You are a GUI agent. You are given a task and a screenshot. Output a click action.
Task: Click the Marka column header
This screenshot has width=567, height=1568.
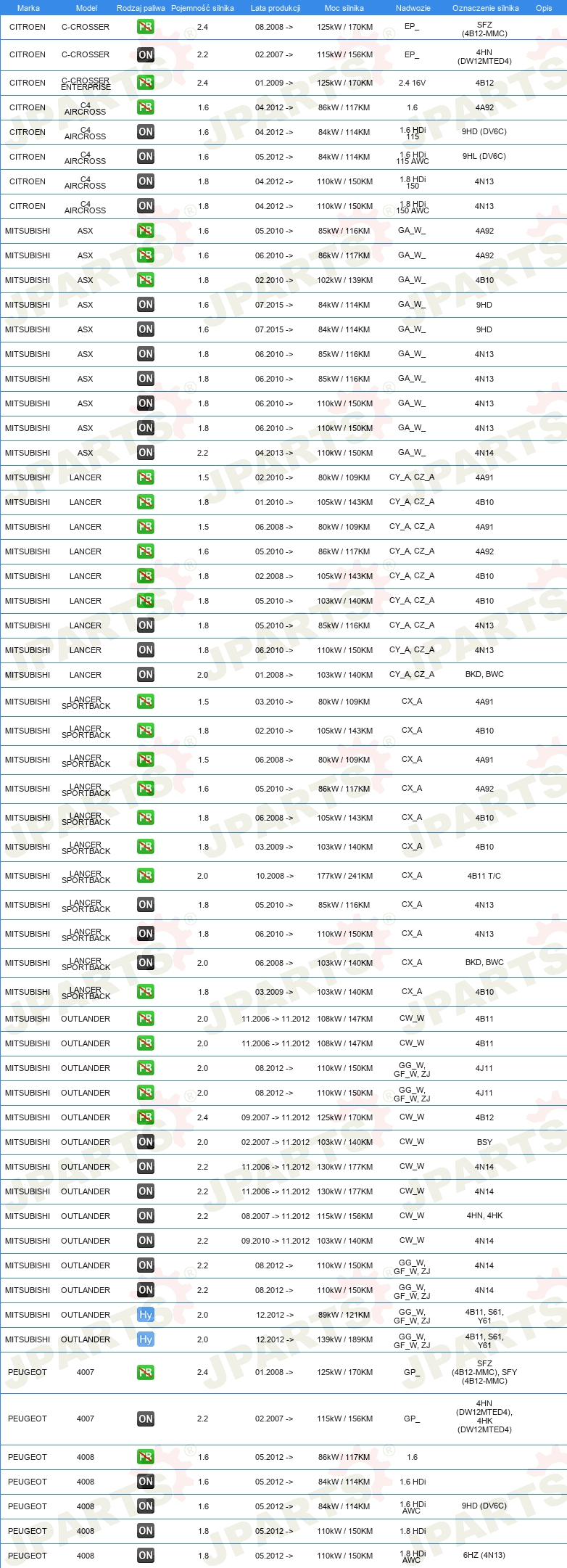click(x=28, y=8)
